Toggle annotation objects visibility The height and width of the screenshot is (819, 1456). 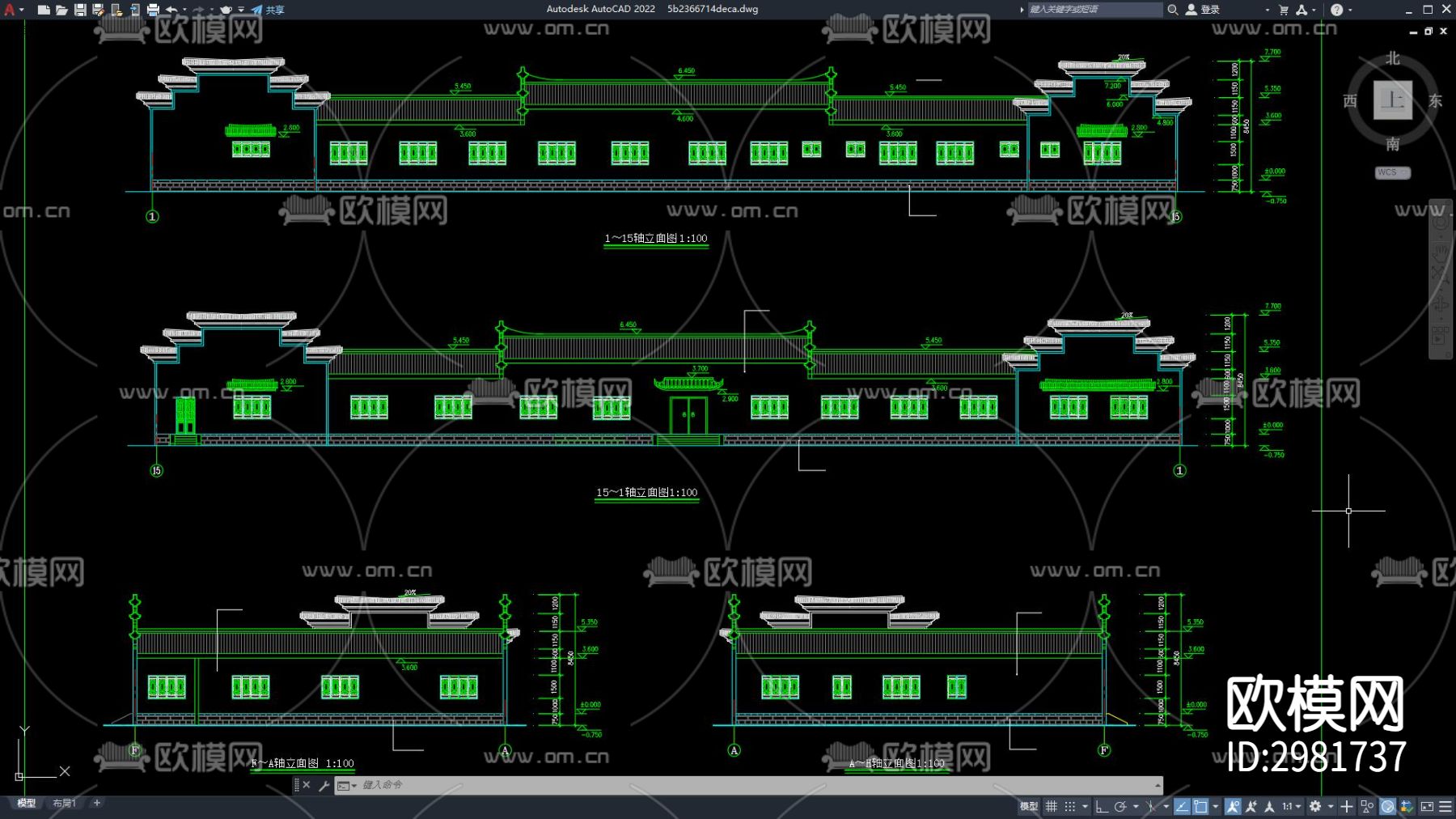(1233, 806)
